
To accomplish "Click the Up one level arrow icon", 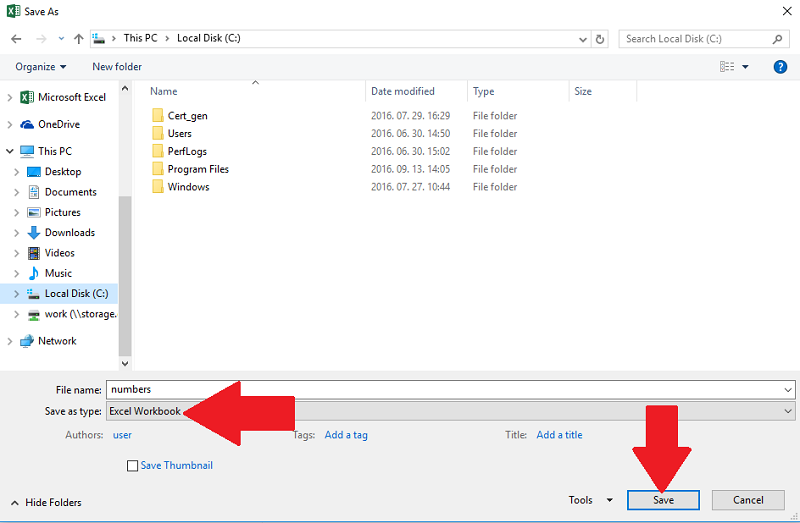I will coord(78,39).
